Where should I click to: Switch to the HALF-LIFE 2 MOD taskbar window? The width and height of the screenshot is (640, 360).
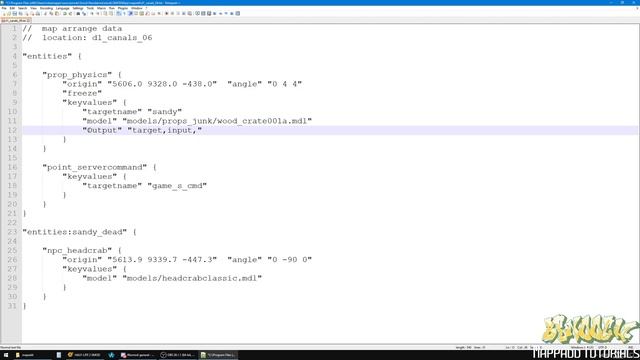pos(84,355)
